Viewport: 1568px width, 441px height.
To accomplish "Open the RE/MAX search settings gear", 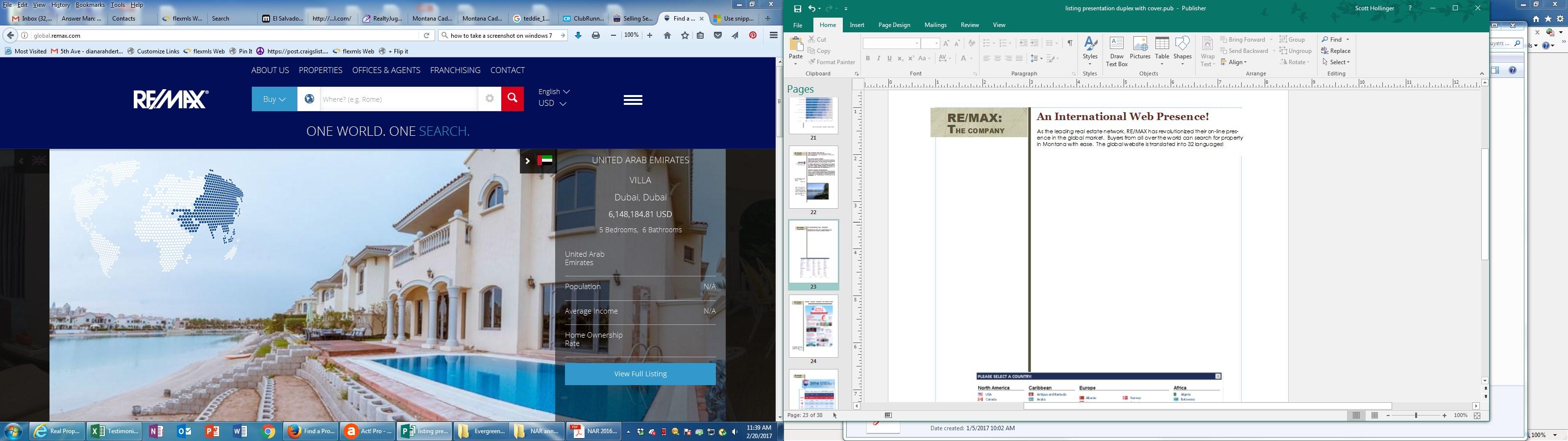I will click(x=490, y=98).
